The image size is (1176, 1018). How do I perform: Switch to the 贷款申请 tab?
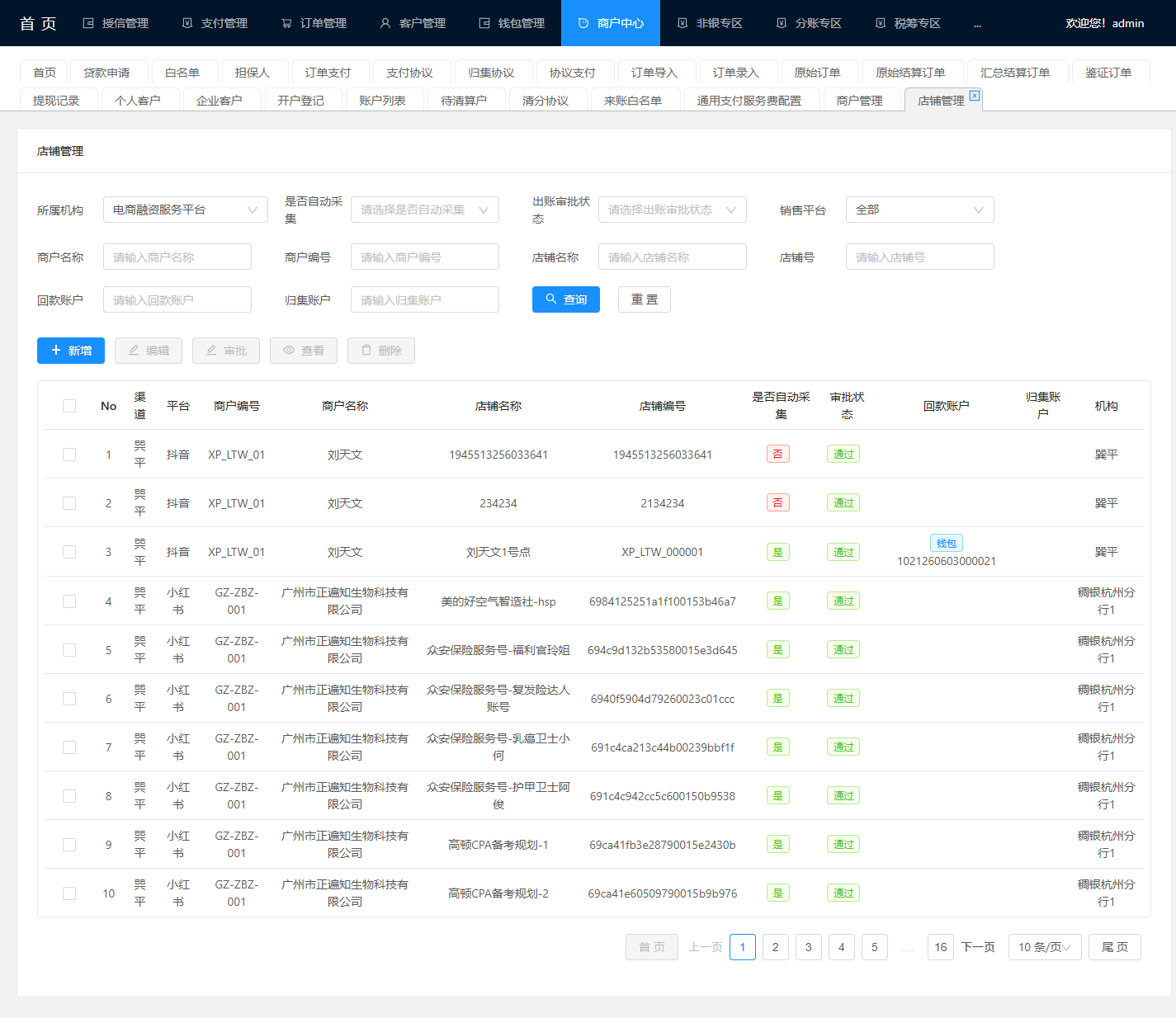tap(106, 73)
